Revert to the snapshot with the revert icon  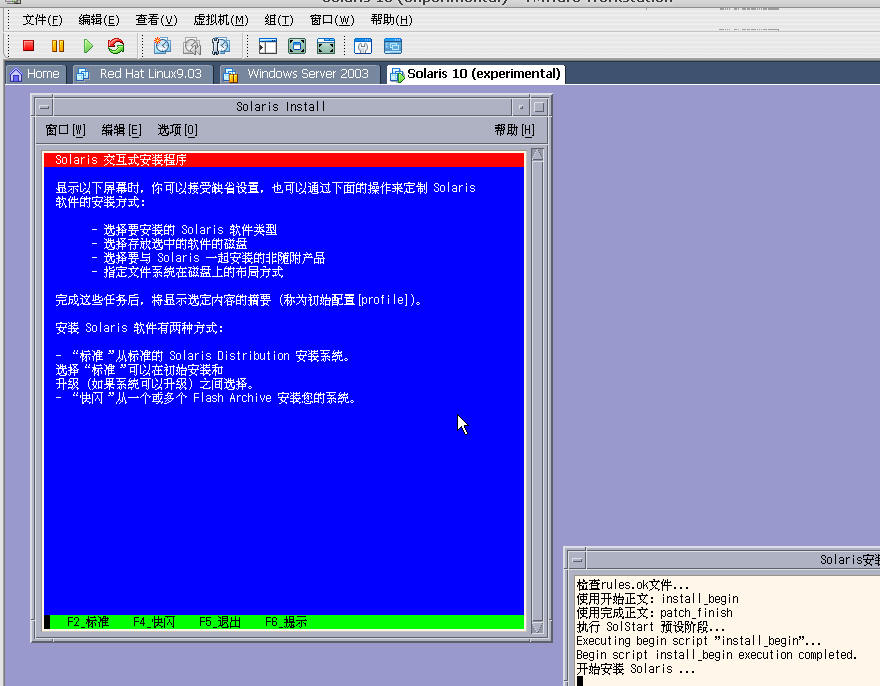point(191,46)
